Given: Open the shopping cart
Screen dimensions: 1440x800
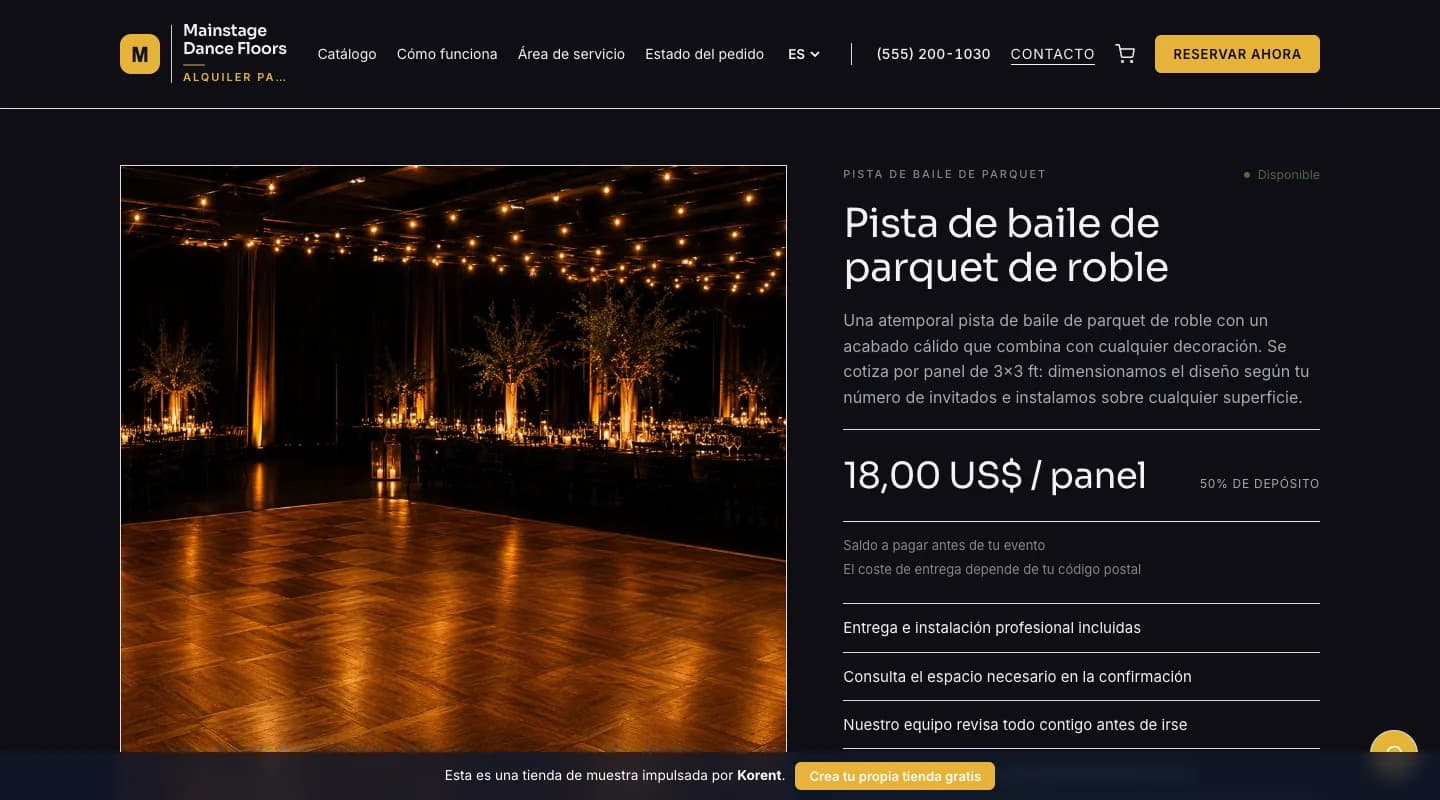Looking at the screenshot, I should coord(1125,54).
